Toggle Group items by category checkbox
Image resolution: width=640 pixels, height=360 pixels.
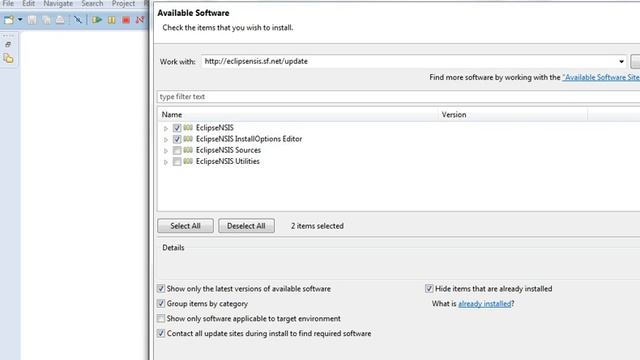click(161, 304)
